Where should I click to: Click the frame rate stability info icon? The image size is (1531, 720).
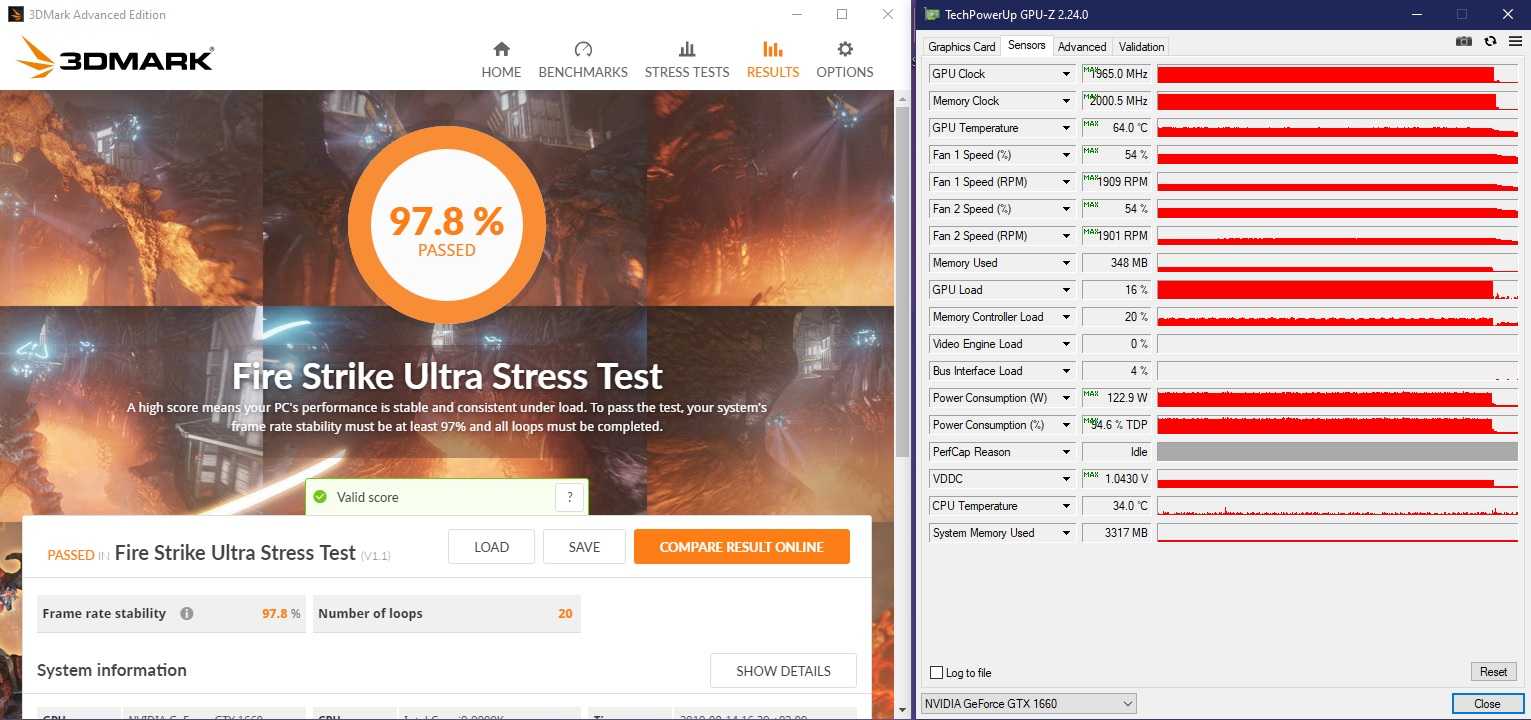[x=187, y=614]
